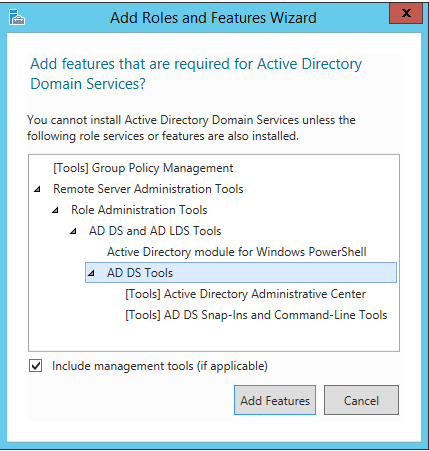
Task: Select the Group Policy Management tools entry
Action: (x=143, y=168)
